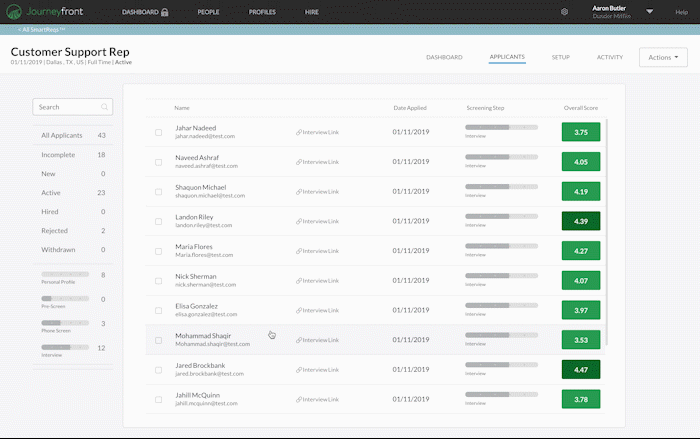This screenshot has height=439, width=700.
Task: Open score 4.47 for Jared Brockbank
Action: tap(581, 370)
